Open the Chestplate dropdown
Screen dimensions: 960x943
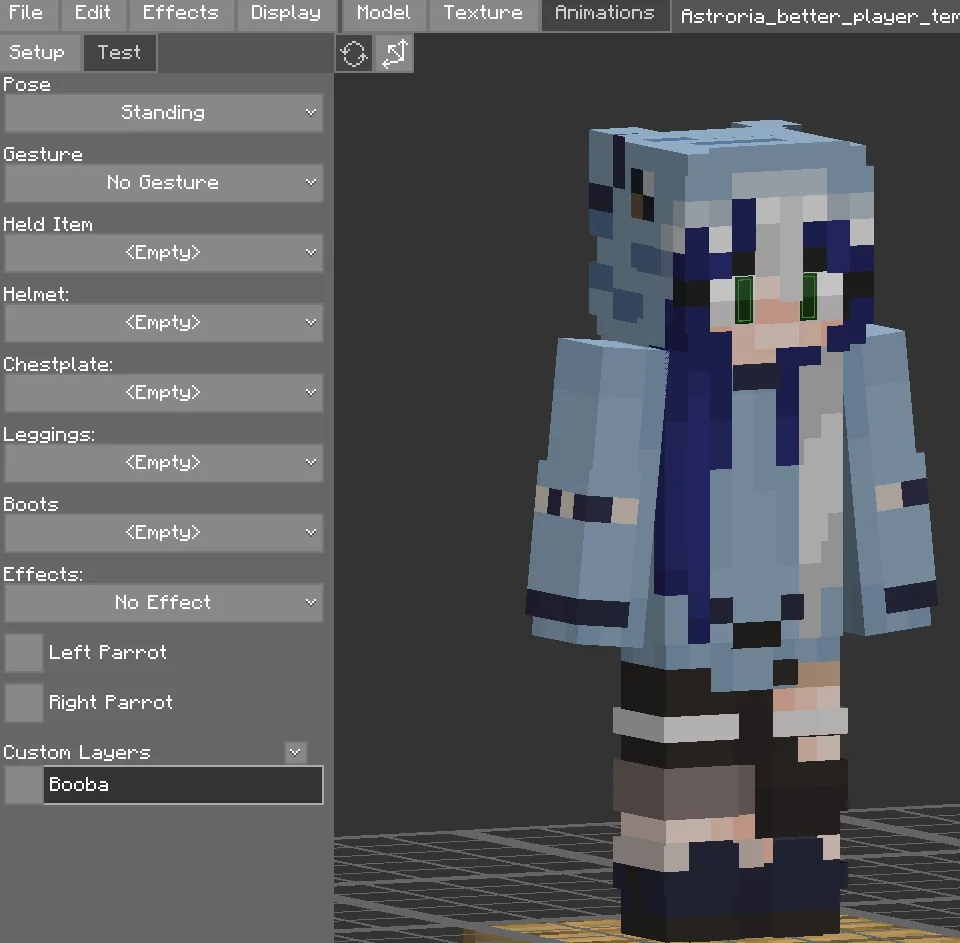click(x=163, y=393)
